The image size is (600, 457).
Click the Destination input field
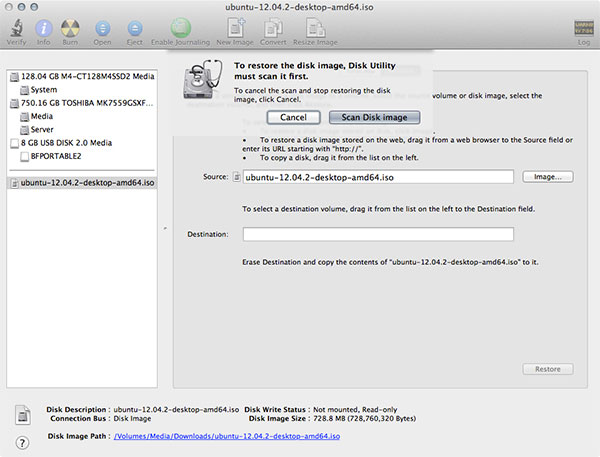click(x=378, y=234)
